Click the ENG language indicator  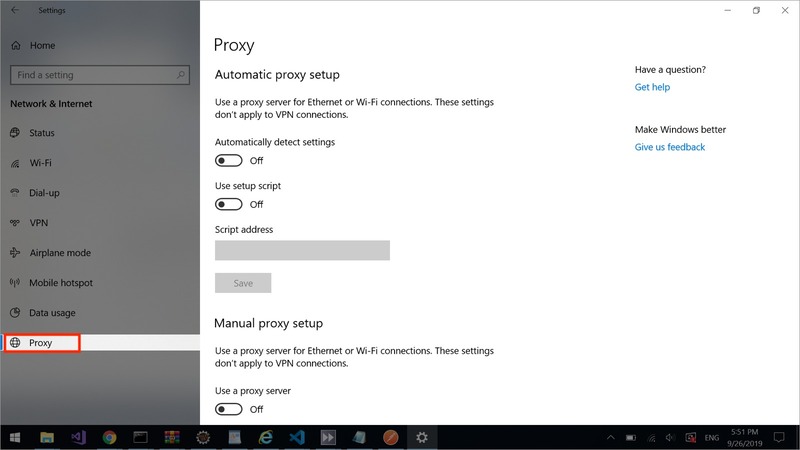click(712, 438)
